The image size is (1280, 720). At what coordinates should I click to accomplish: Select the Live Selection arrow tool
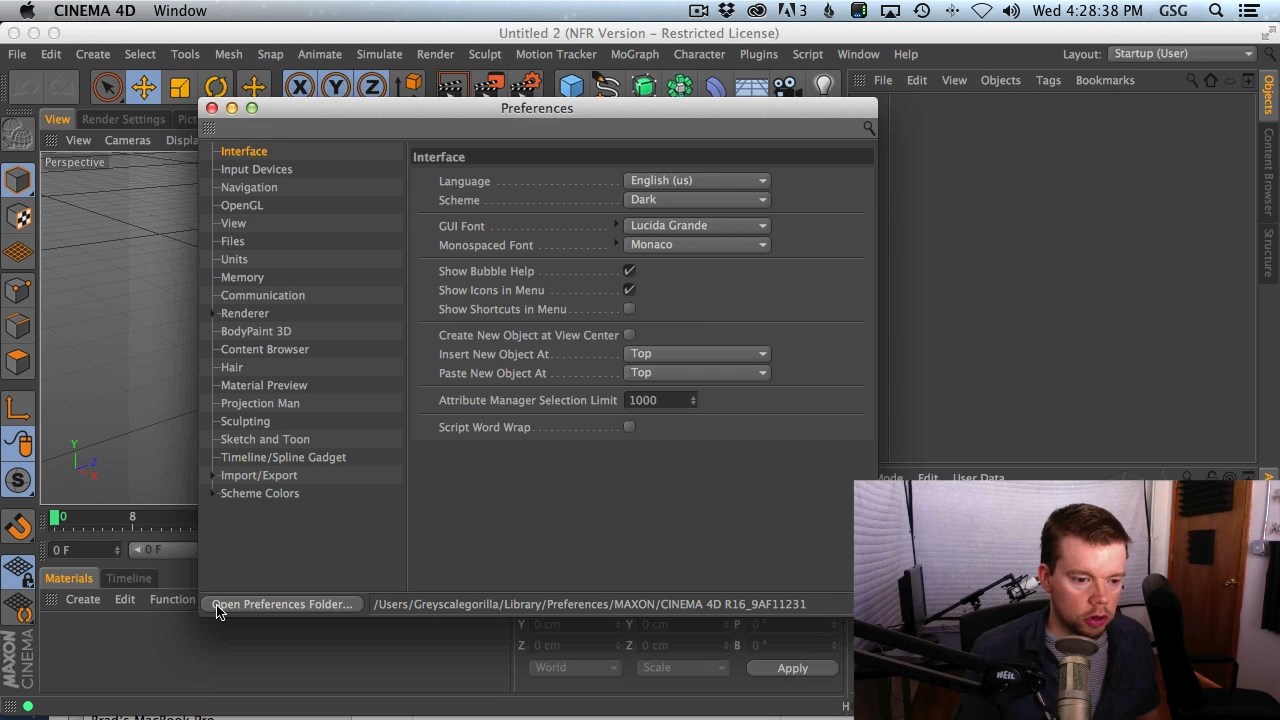tap(107, 88)
